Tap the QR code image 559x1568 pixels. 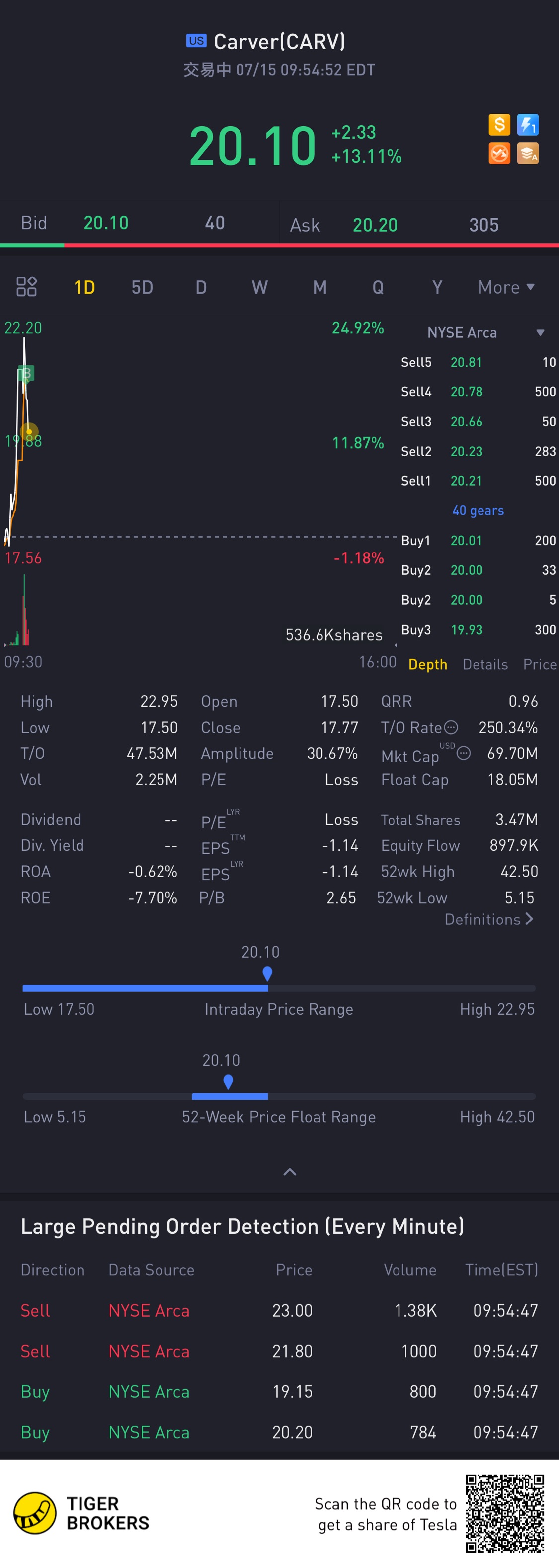pos(505,1513)
